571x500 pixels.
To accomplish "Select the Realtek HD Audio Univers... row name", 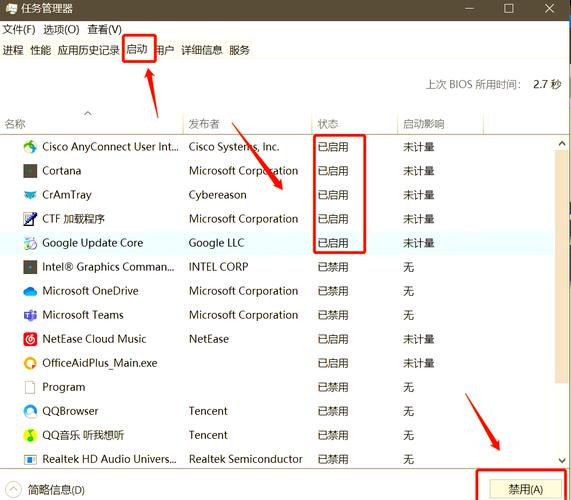I will [109, 459].
